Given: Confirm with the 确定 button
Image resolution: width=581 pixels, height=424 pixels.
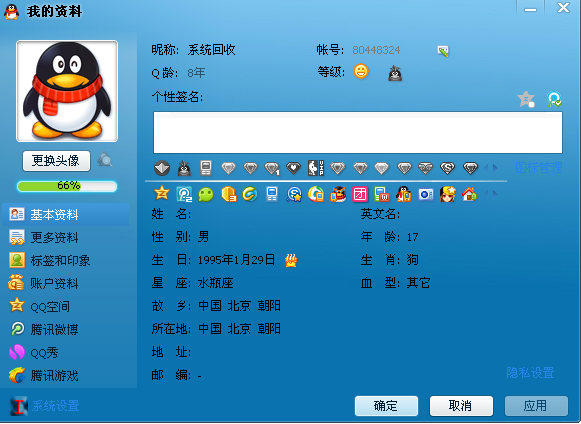Looking at the screenshot, I should [x=386, y=406].
